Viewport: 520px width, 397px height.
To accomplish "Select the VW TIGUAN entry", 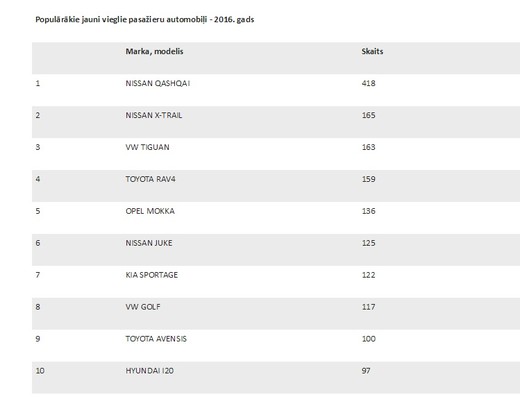I will coord(147,147).
